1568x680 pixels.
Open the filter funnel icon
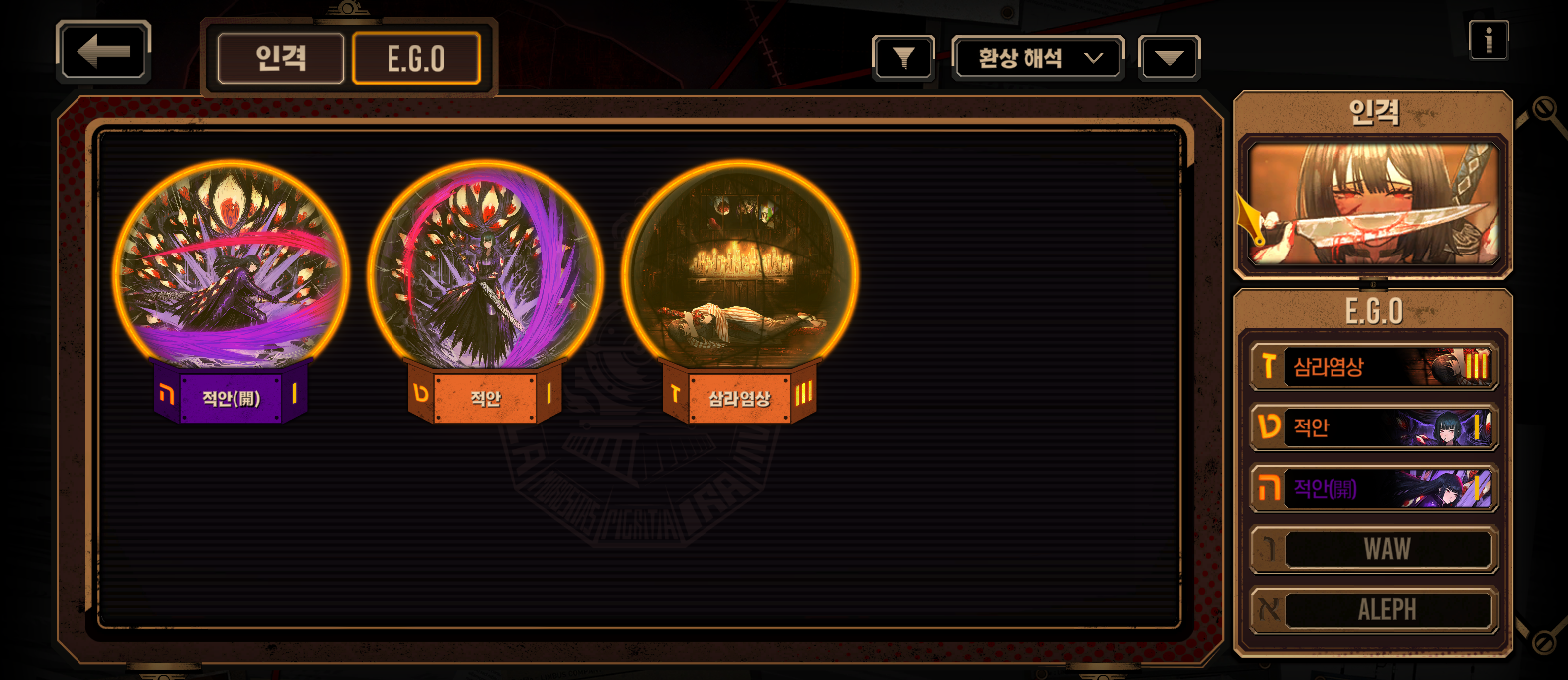[x=903, y=58]
